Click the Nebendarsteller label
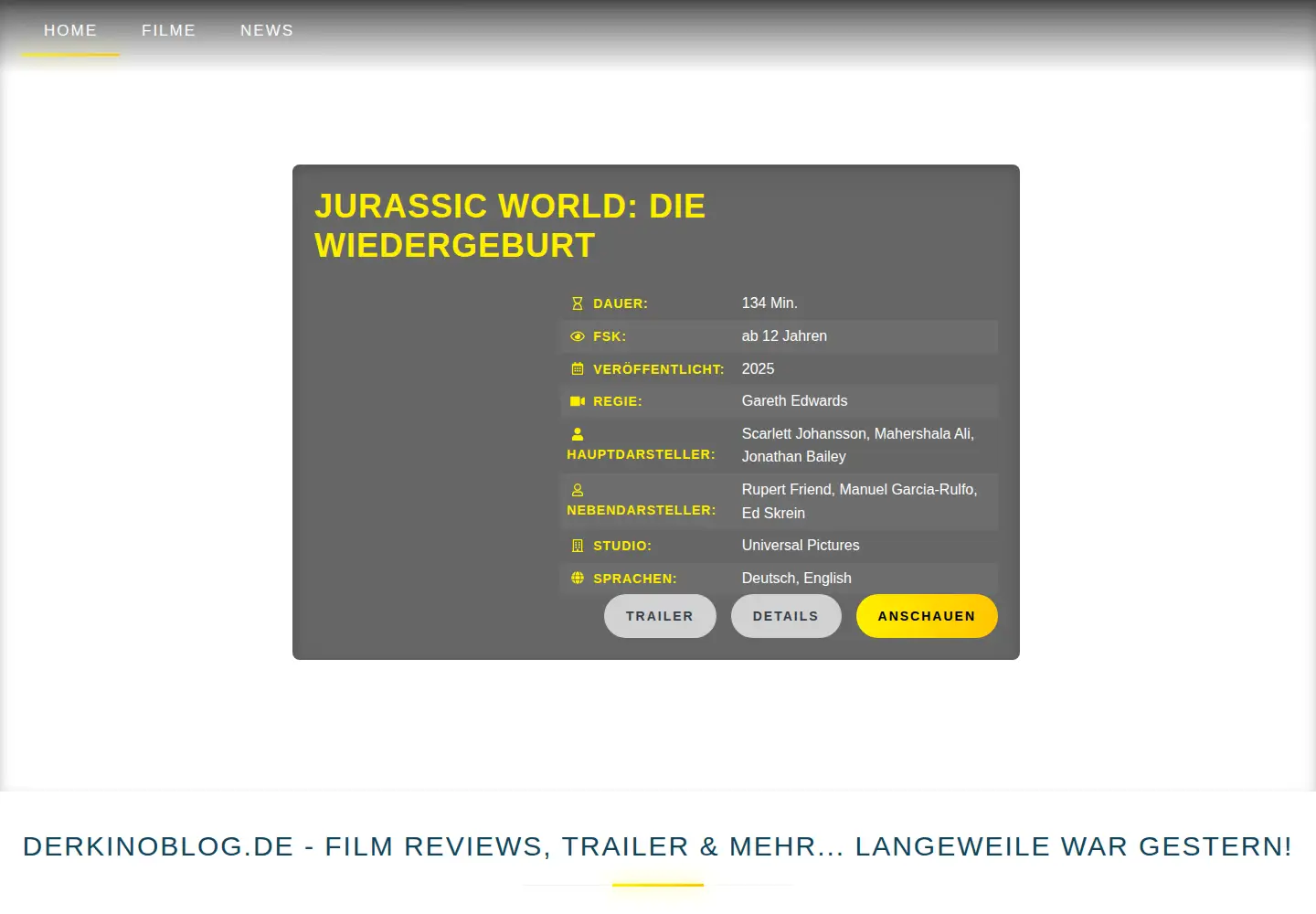The image size is (1316, 914). point(642,510)
